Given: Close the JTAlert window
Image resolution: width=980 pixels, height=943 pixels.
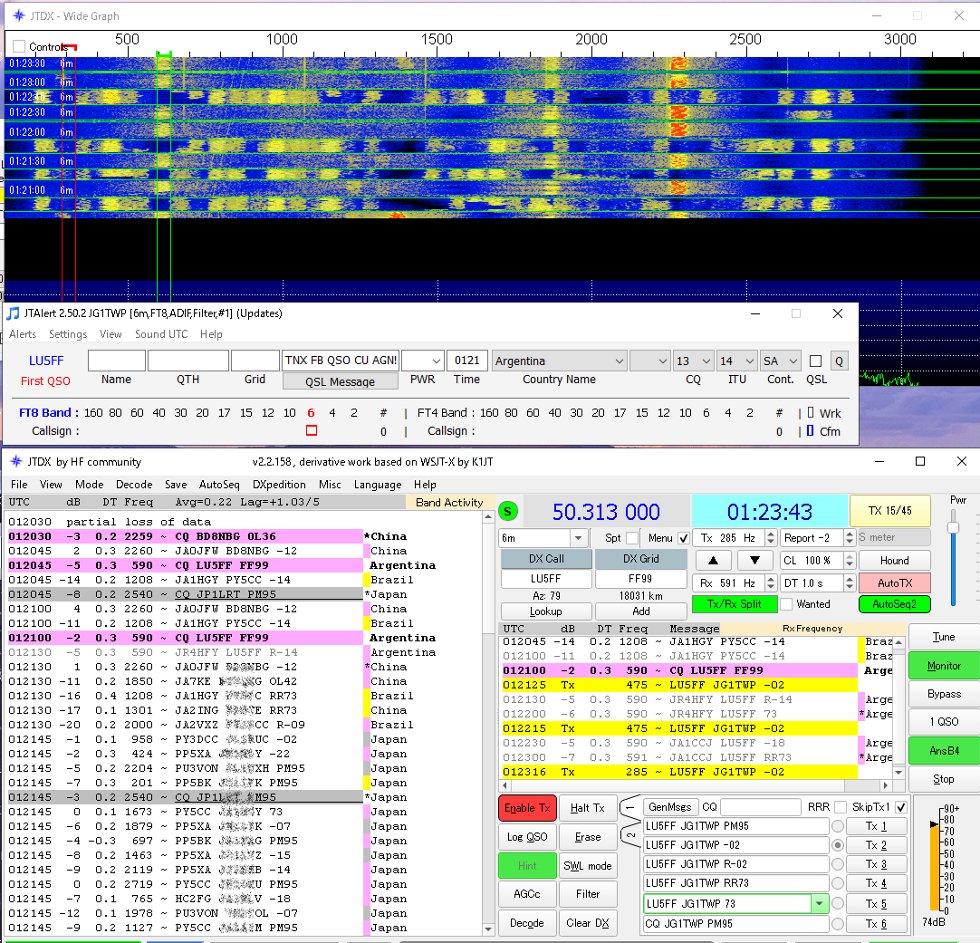Looking at the screenshot, I should click(838, 313).
